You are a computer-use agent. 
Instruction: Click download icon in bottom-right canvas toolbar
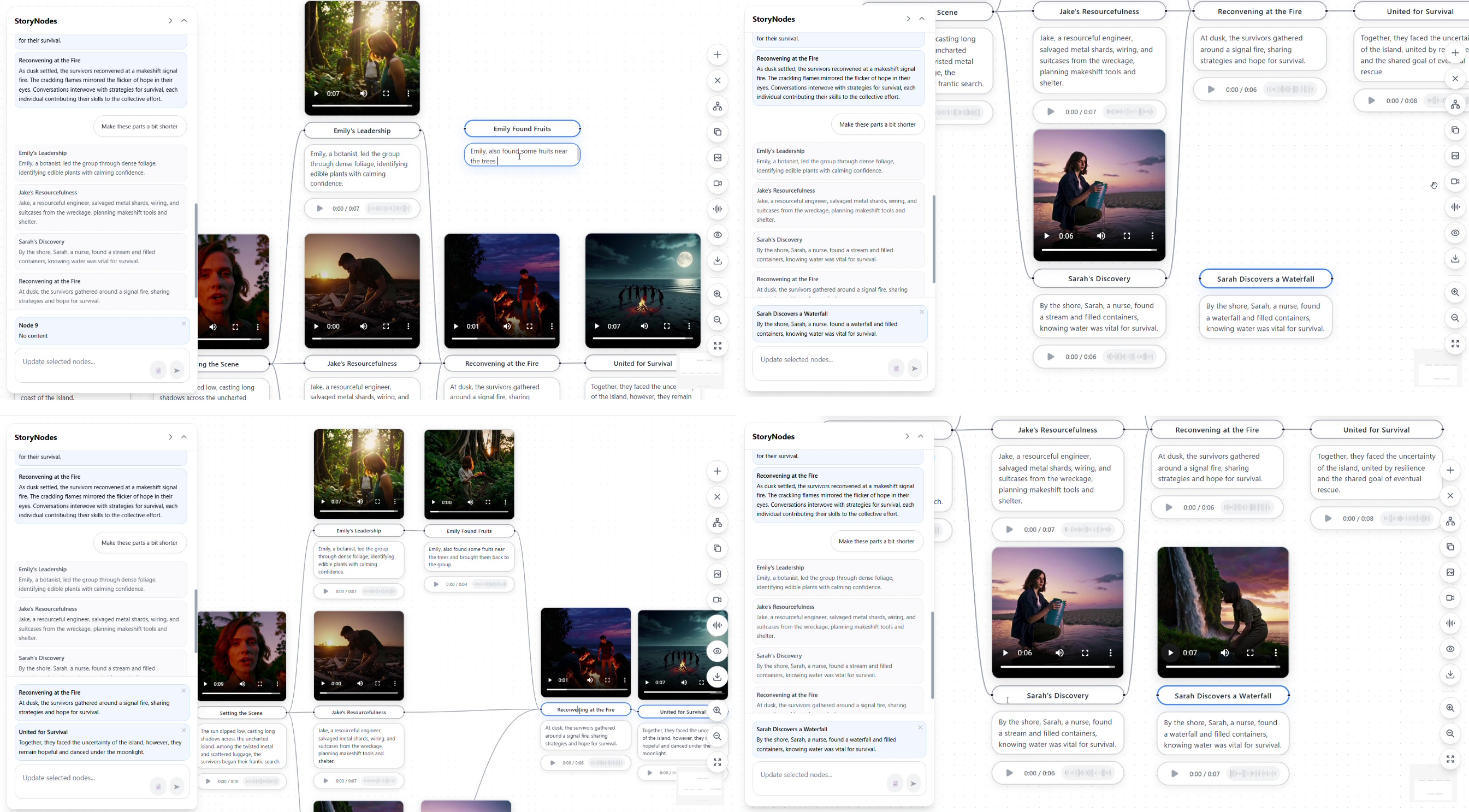pos(1450,674)
